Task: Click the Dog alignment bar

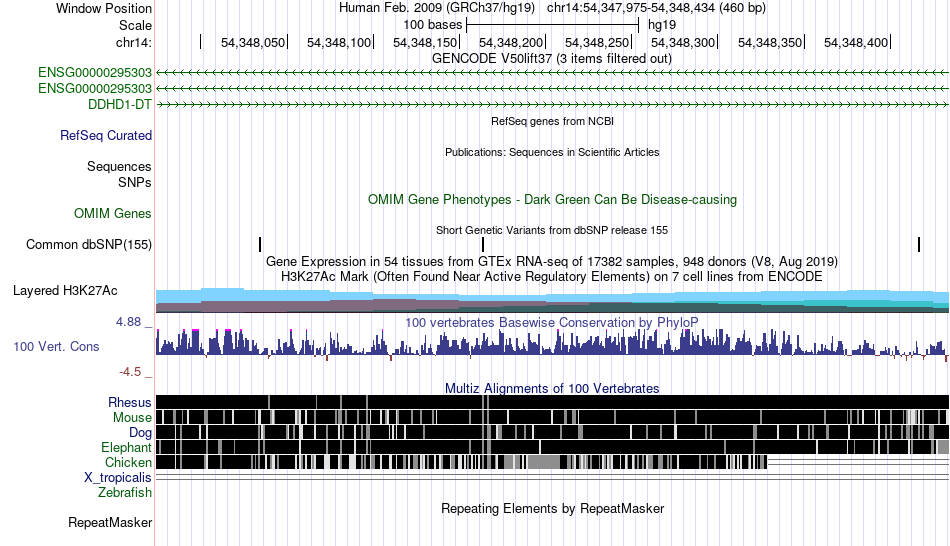Action: [553, 432]
